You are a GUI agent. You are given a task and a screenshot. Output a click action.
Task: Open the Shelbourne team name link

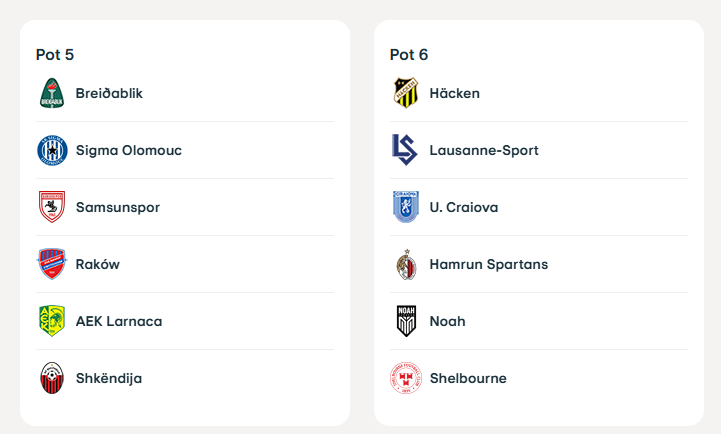tap(468, 378)
